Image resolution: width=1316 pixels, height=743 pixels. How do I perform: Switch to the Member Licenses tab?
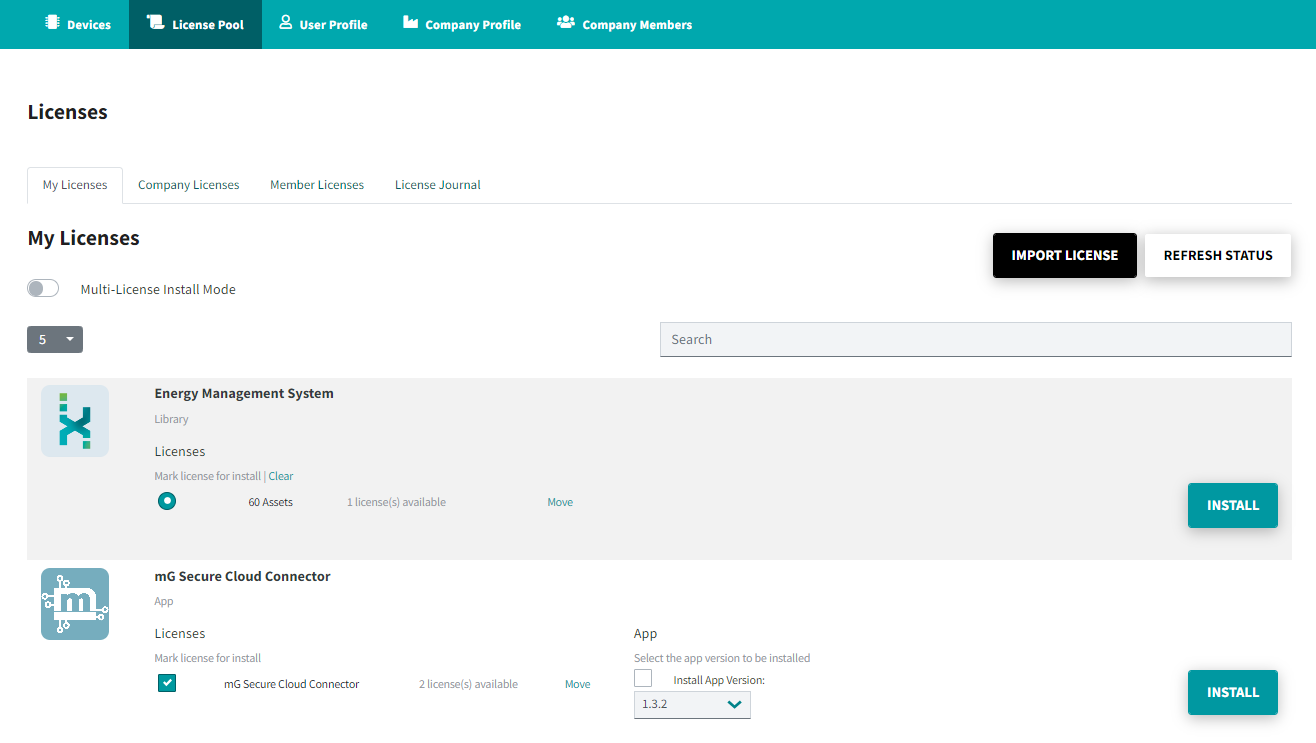[x=317, y=185]
